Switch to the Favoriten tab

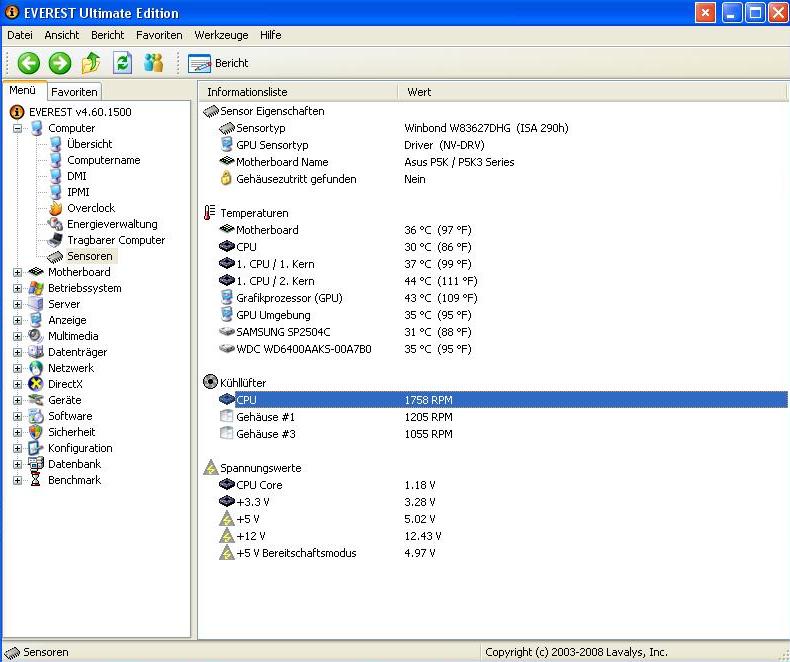(75, 92)
